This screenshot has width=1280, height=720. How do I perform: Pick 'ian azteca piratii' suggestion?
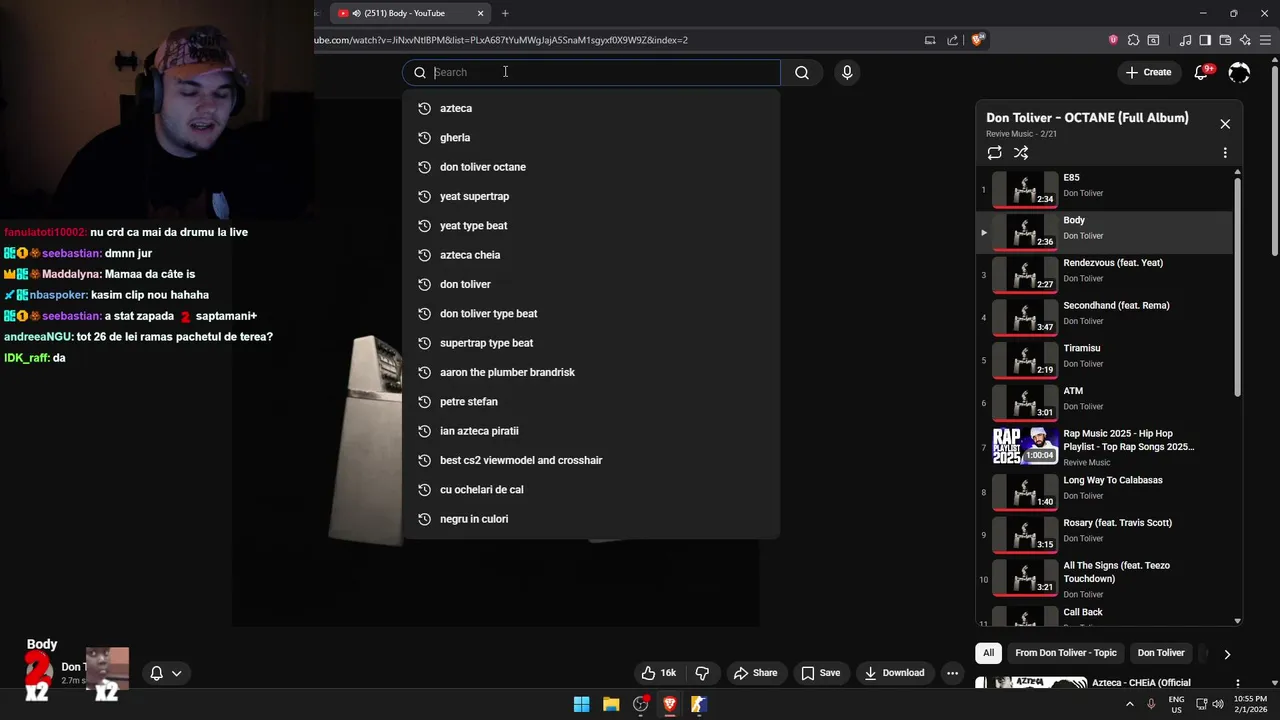point(591,431)
